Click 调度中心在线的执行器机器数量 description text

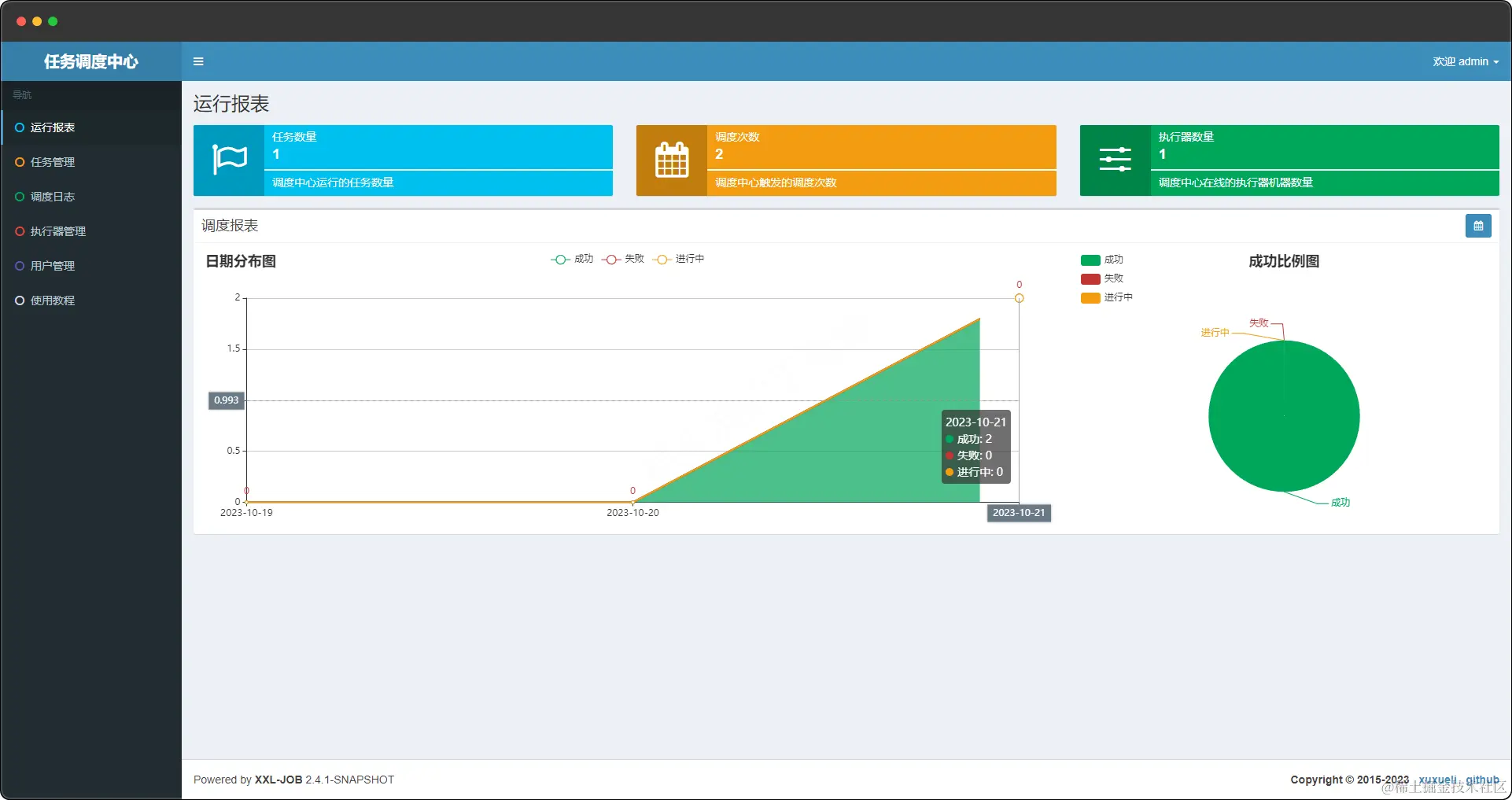pyautogui.click(x=1235, y=182)
